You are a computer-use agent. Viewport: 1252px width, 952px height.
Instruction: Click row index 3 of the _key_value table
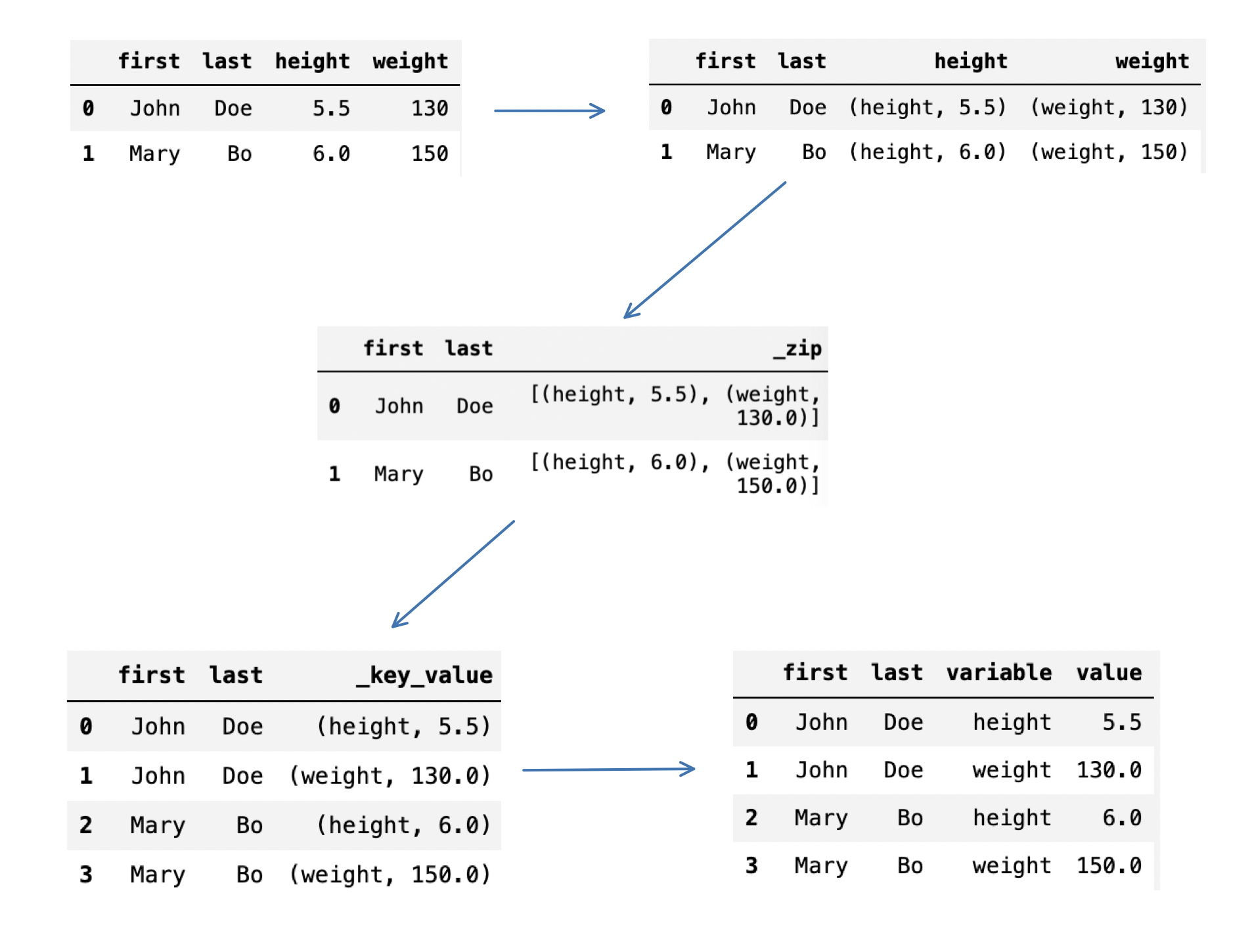(86, 875)
